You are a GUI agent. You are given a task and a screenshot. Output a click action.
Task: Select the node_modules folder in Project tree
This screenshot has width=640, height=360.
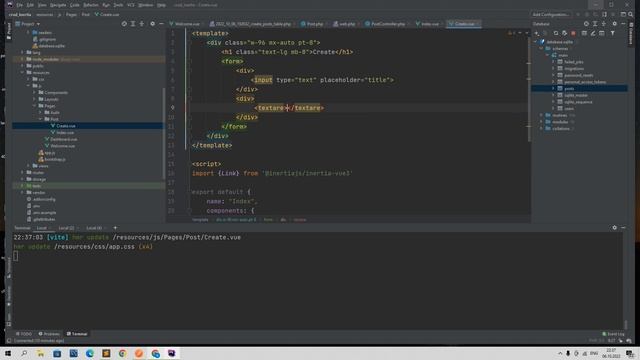pyautogui.click(x=45, y=59)
